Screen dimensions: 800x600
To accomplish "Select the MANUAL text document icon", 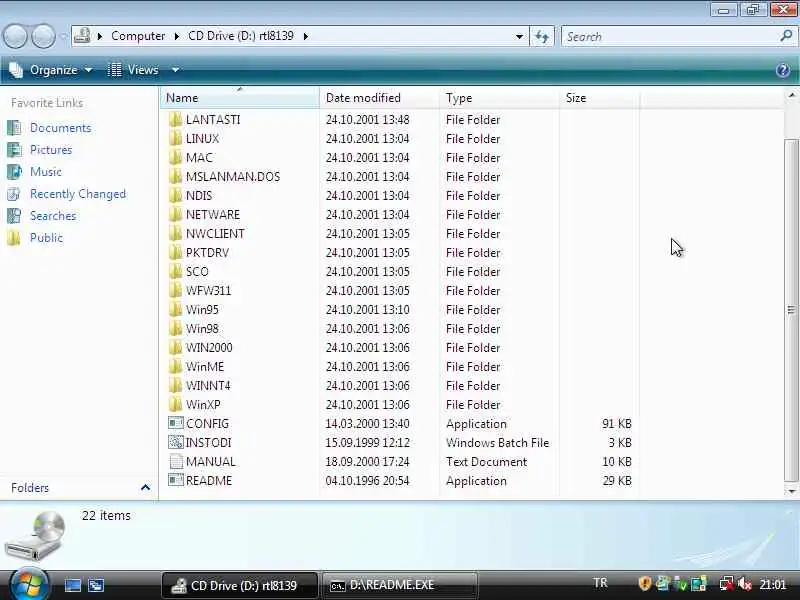I will (x=176, y=461).
